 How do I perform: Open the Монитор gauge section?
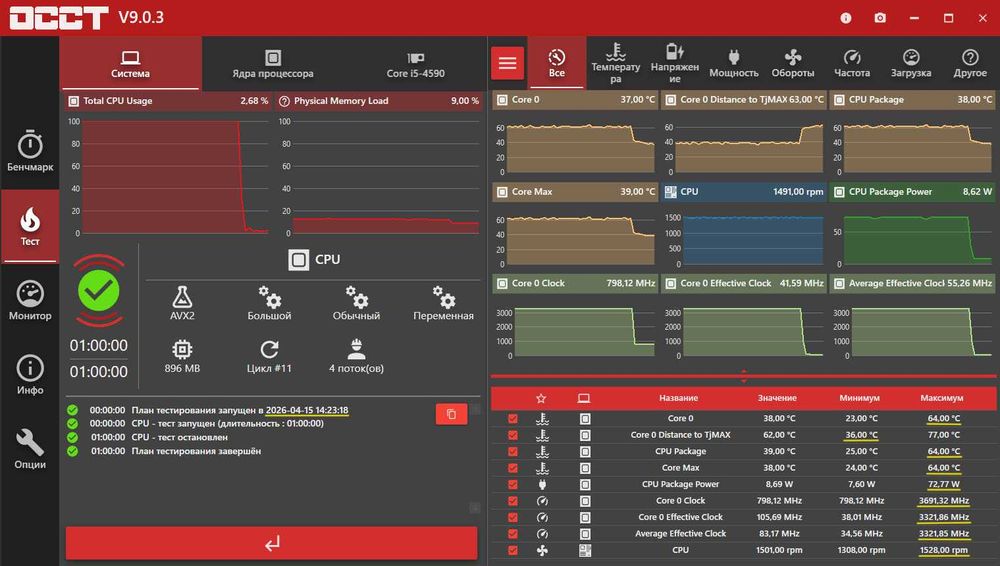pos(30,300)
